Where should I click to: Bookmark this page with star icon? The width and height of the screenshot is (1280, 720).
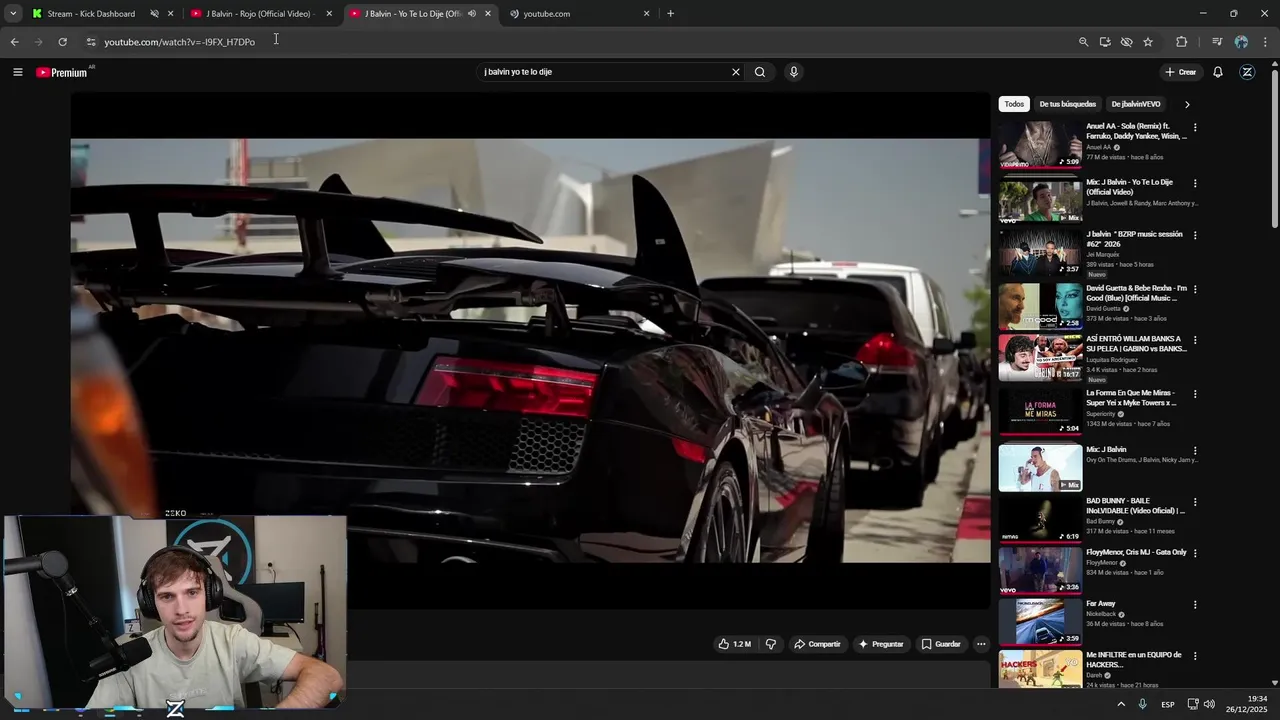[1148, 42]
